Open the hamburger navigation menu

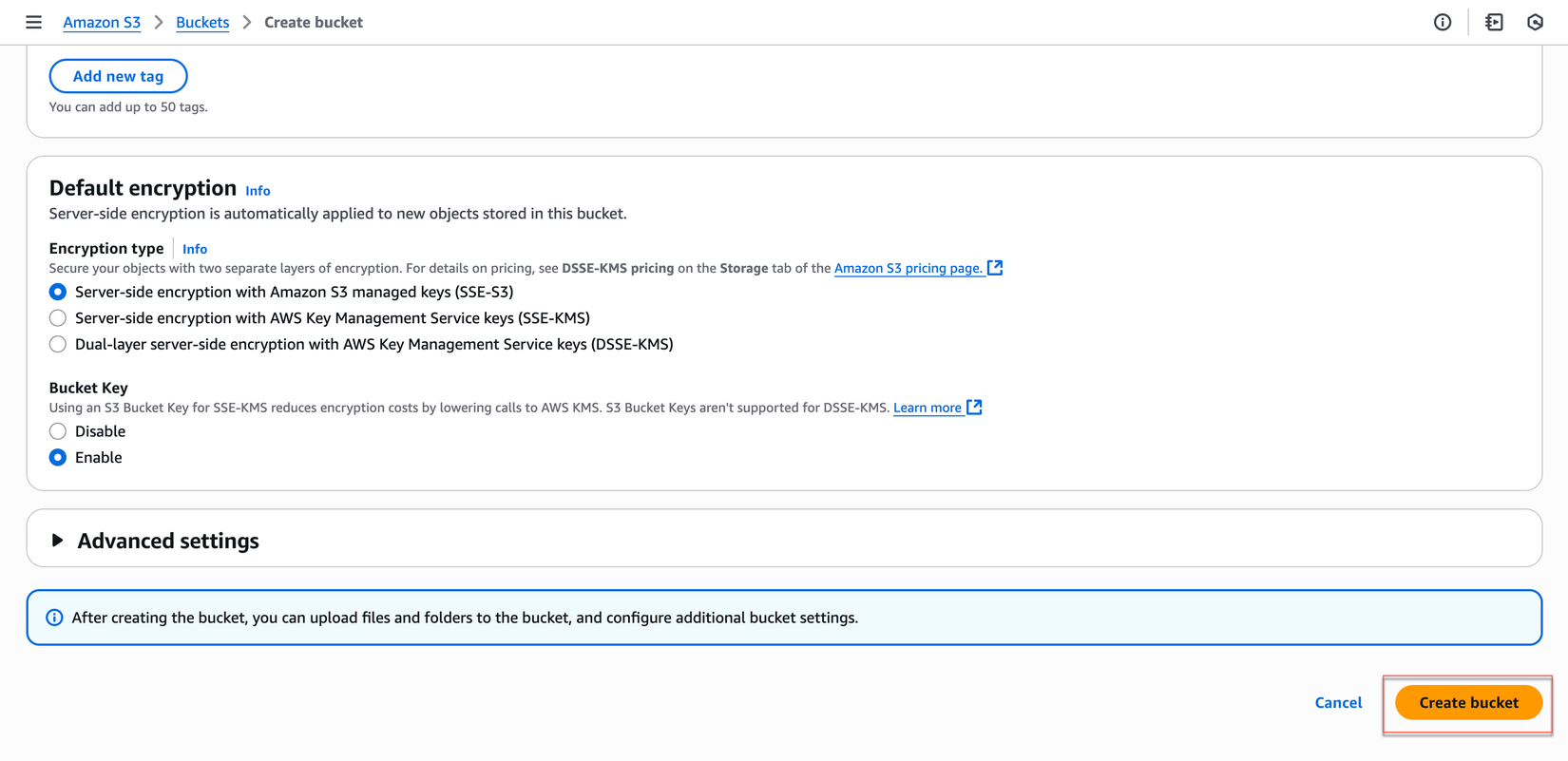(x=33, y=22)
